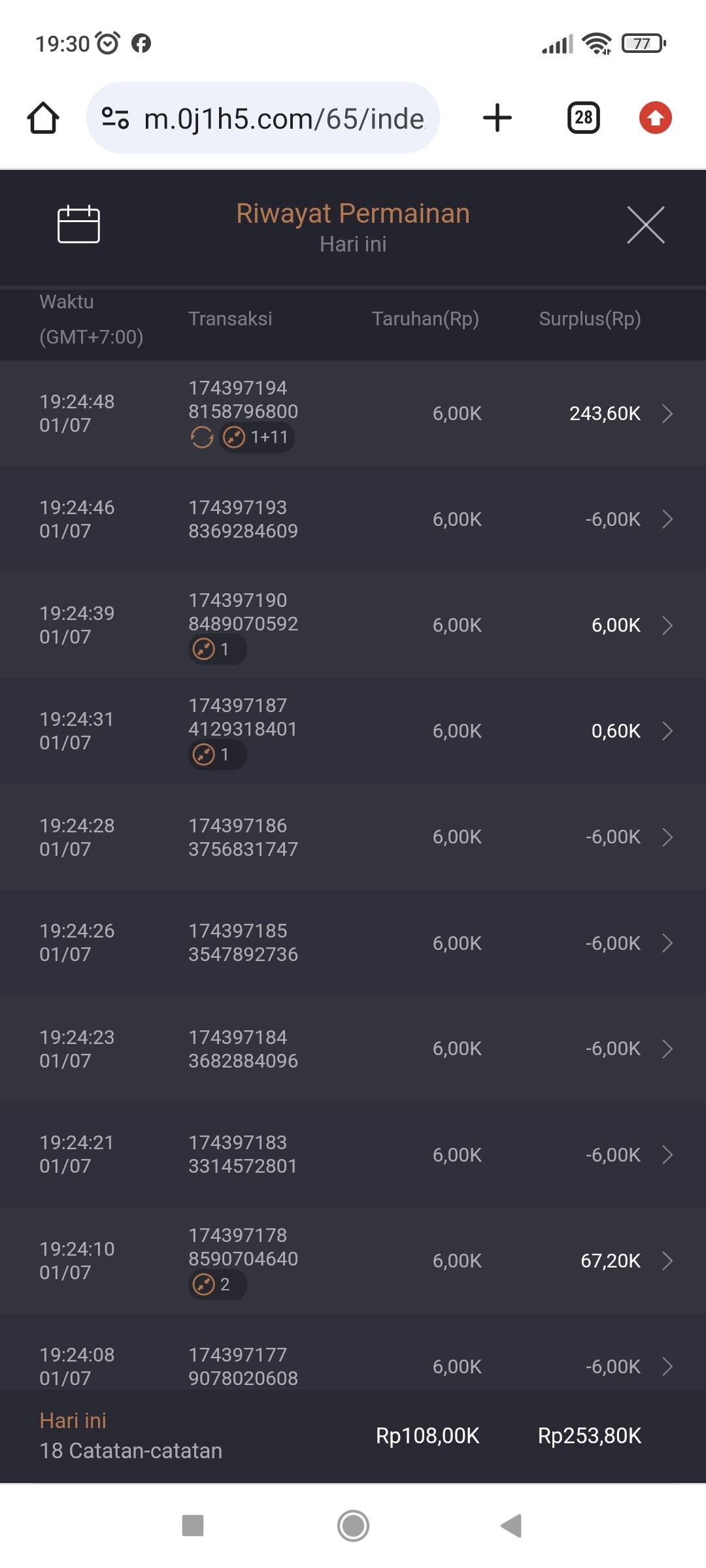Expand details for the 19:24:31 transaction
The image size is (706, 1568).
pyautogui.click(x=667, y=731)
